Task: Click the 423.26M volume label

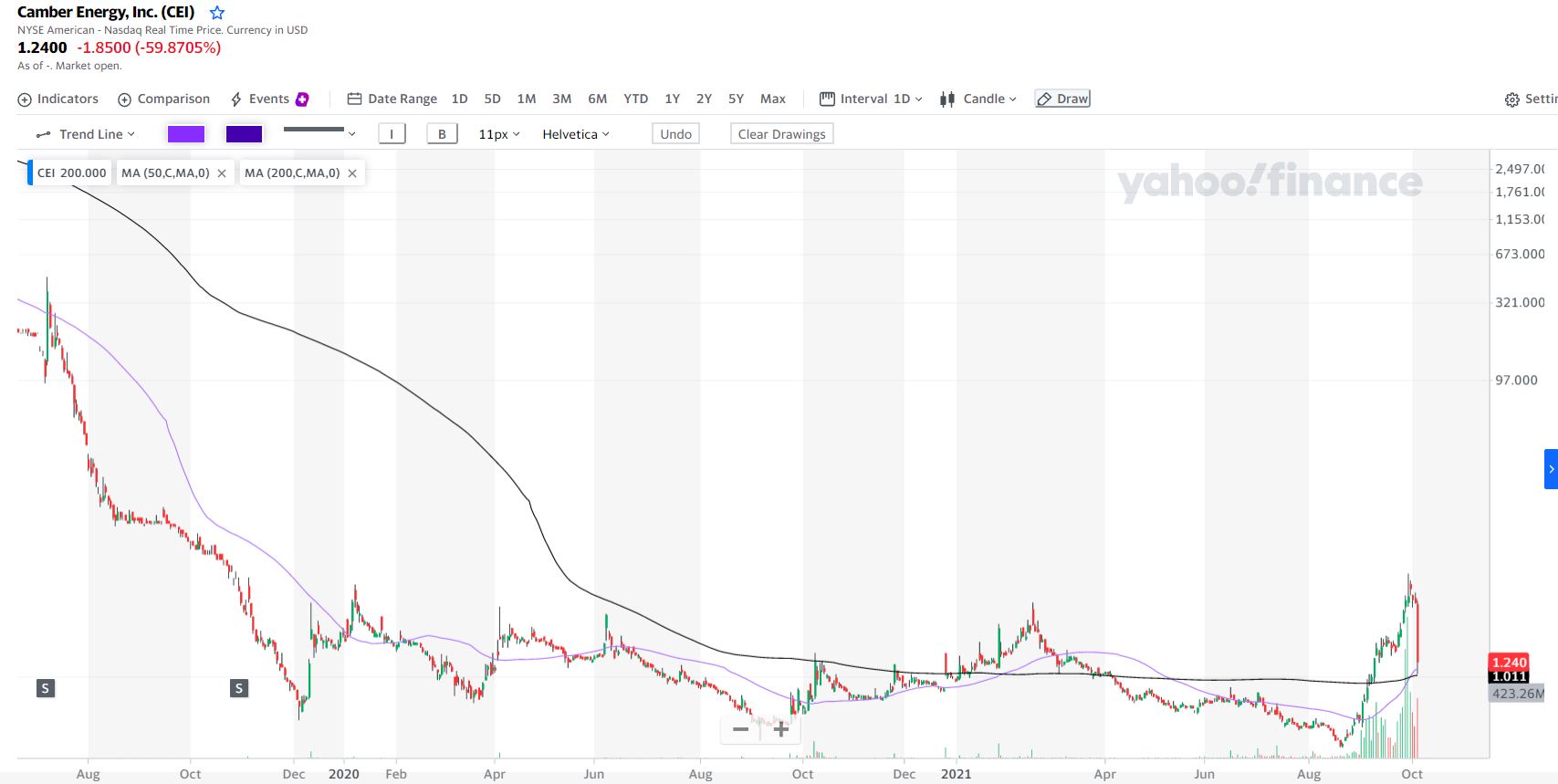Action: coord(1518,694)
